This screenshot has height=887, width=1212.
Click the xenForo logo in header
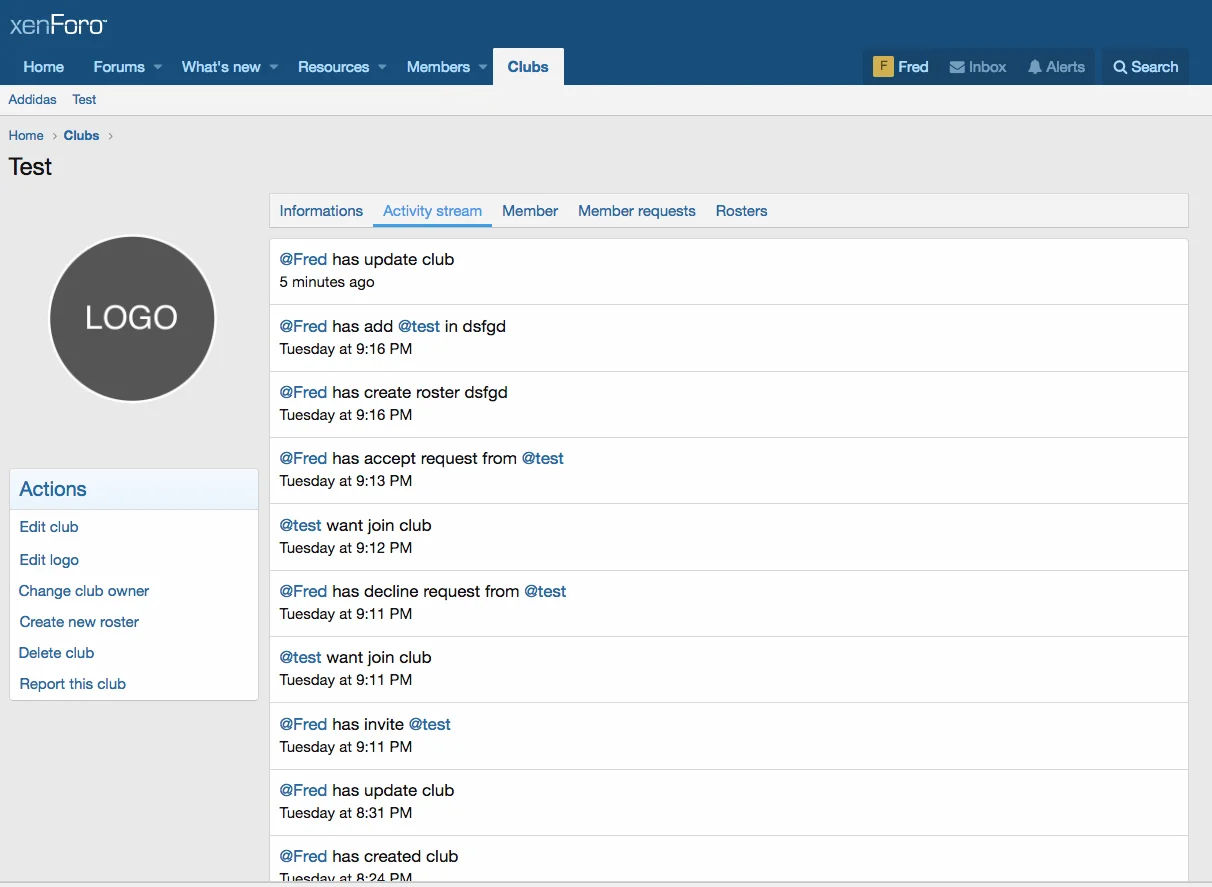pyautogui.click(x=58, y=25)
